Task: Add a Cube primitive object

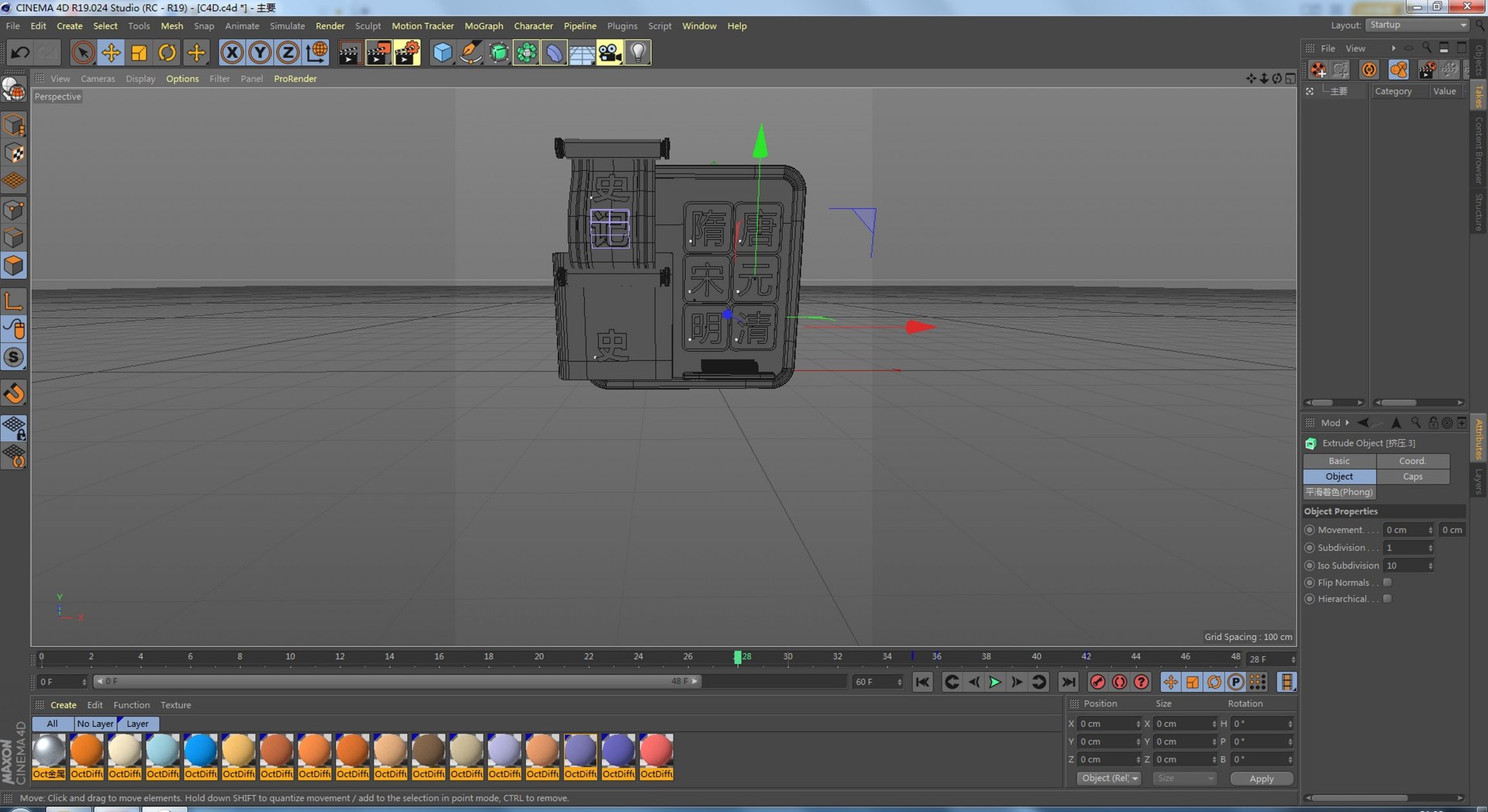Action: [443, 53]
